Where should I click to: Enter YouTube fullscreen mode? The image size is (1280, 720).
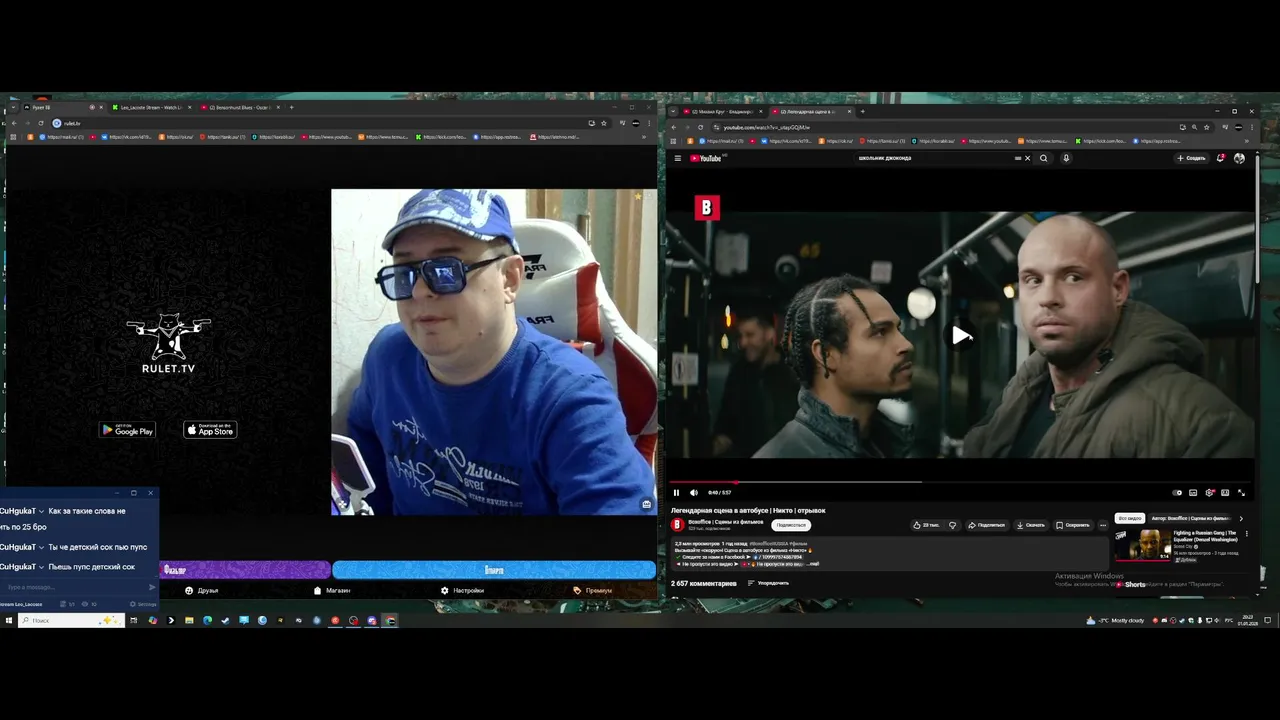[x=1241, y=492]
